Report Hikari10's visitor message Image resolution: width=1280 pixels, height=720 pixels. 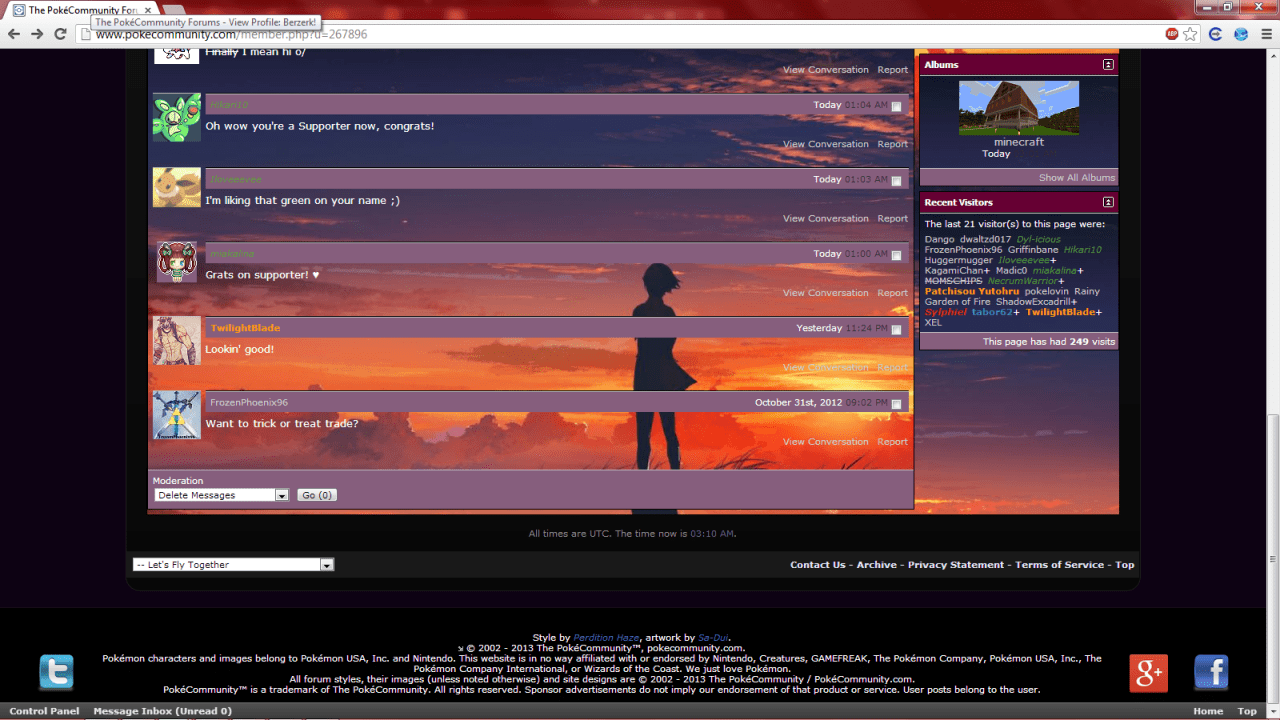[x=893, y=144]
